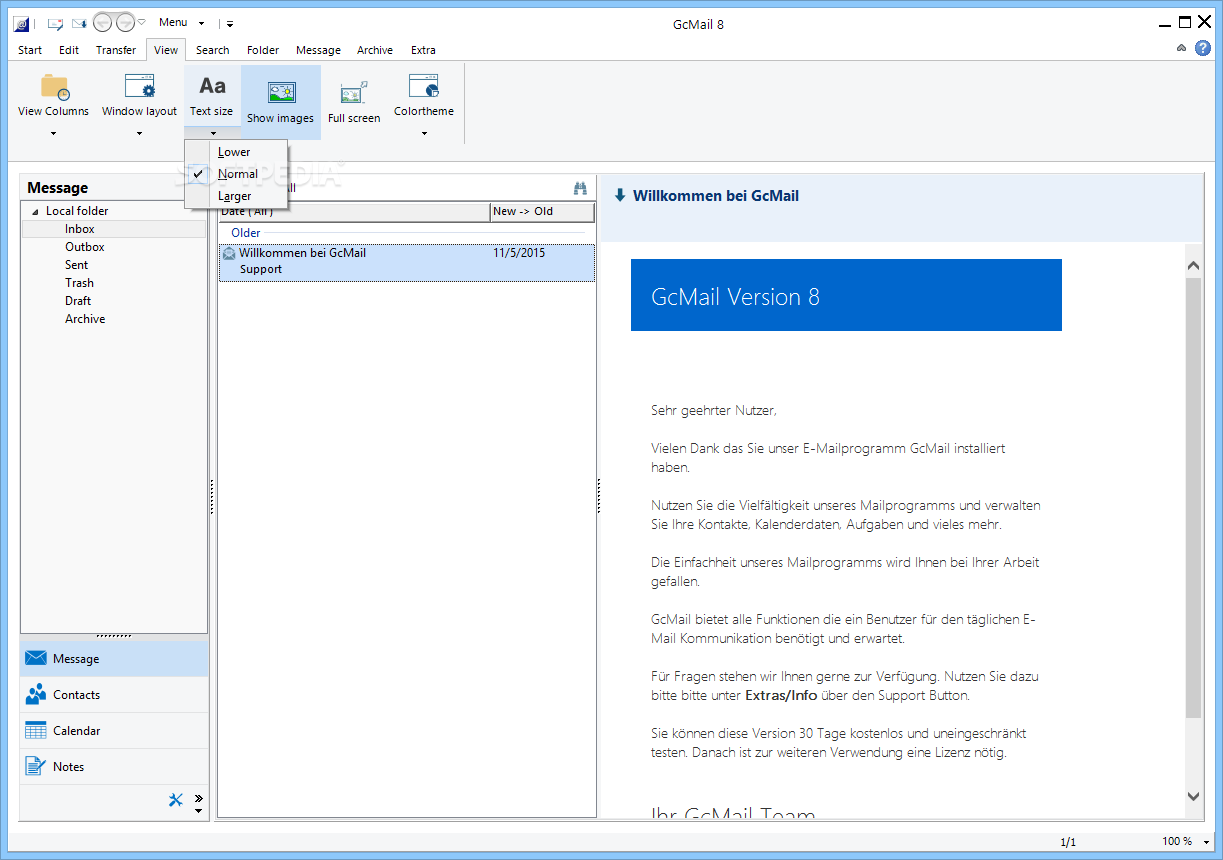Open the Calendar module
Image resolution: width=1223 pixels, height=860 pixels.
tap(114, 731)
